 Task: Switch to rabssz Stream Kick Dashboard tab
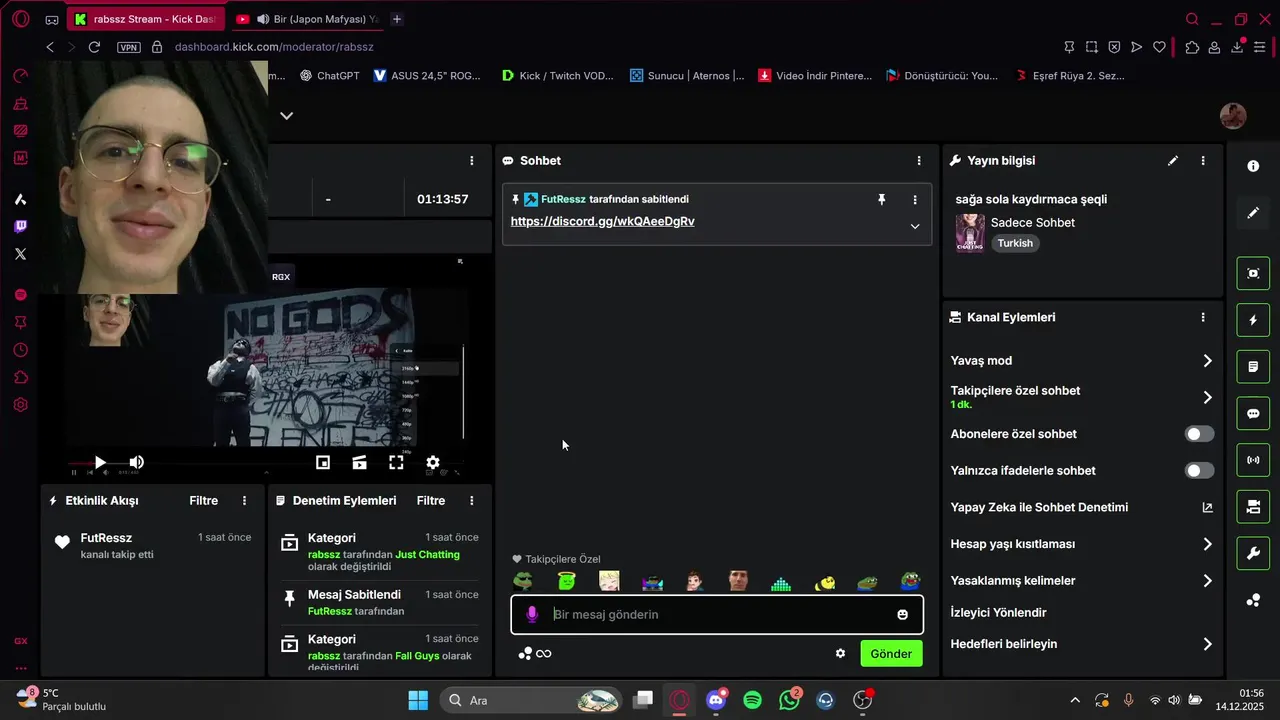tap(144, 19)
